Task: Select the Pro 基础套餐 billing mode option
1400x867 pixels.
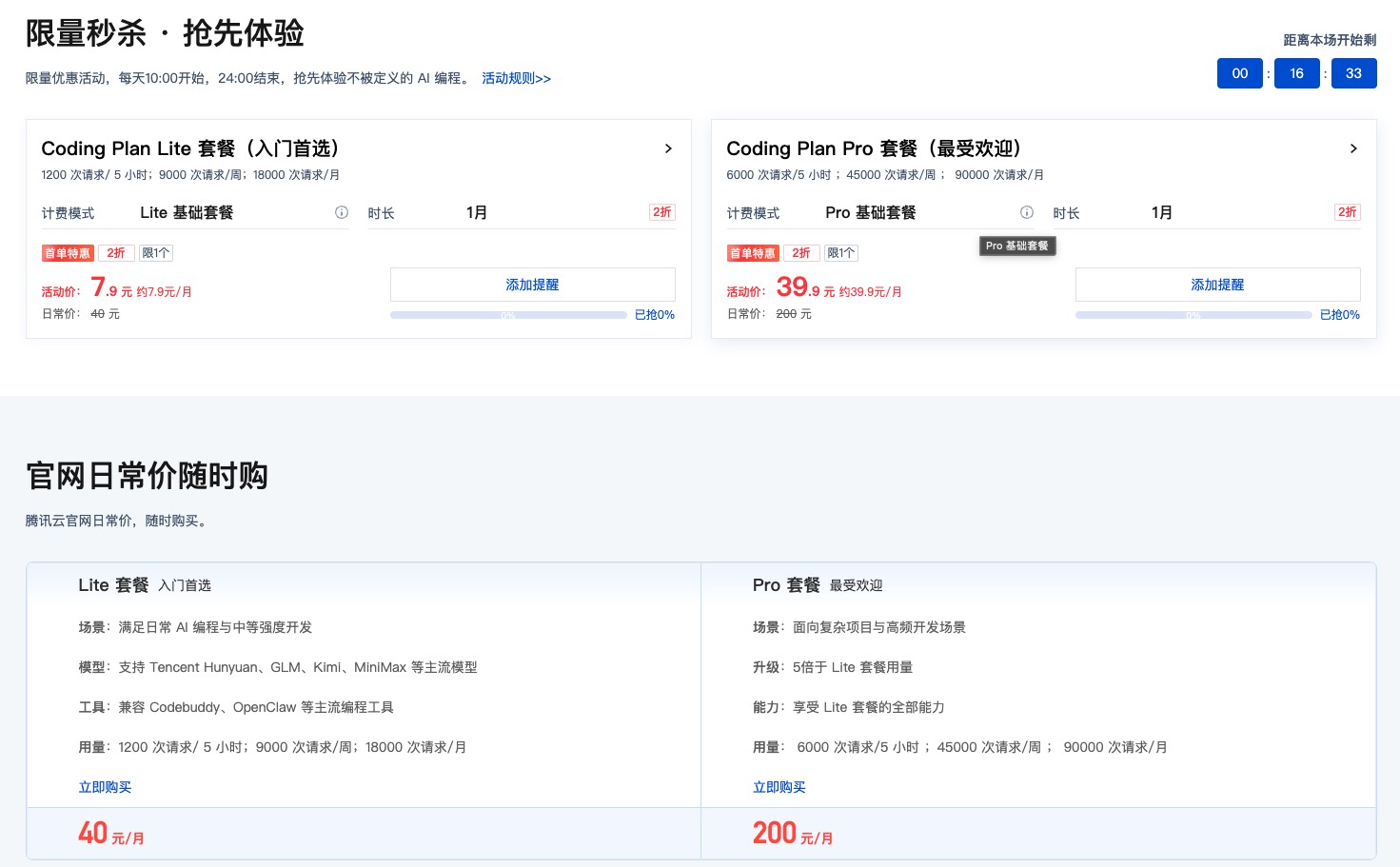Action: point(871,212)
